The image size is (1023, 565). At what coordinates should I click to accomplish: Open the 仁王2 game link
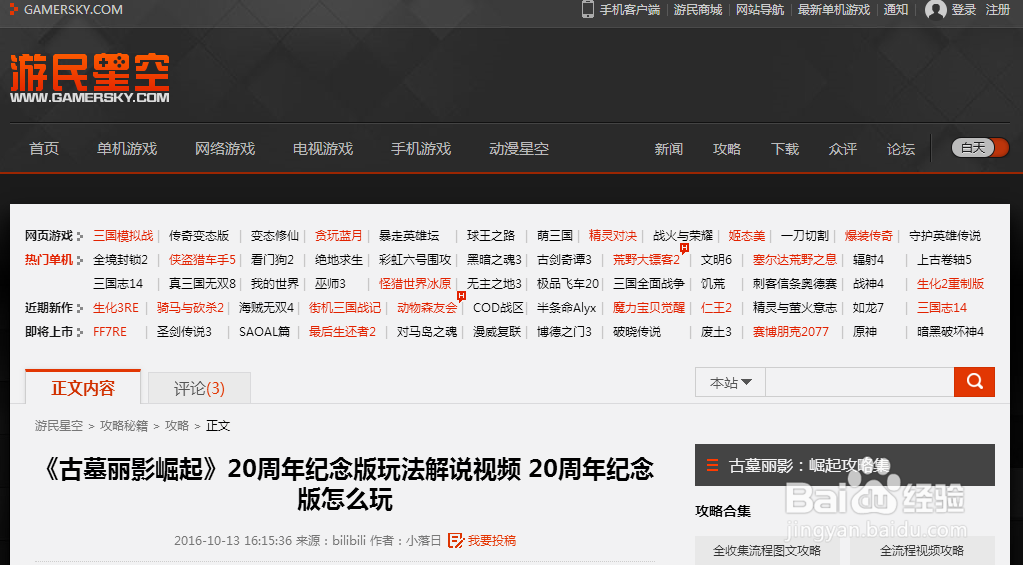[716, 308]
